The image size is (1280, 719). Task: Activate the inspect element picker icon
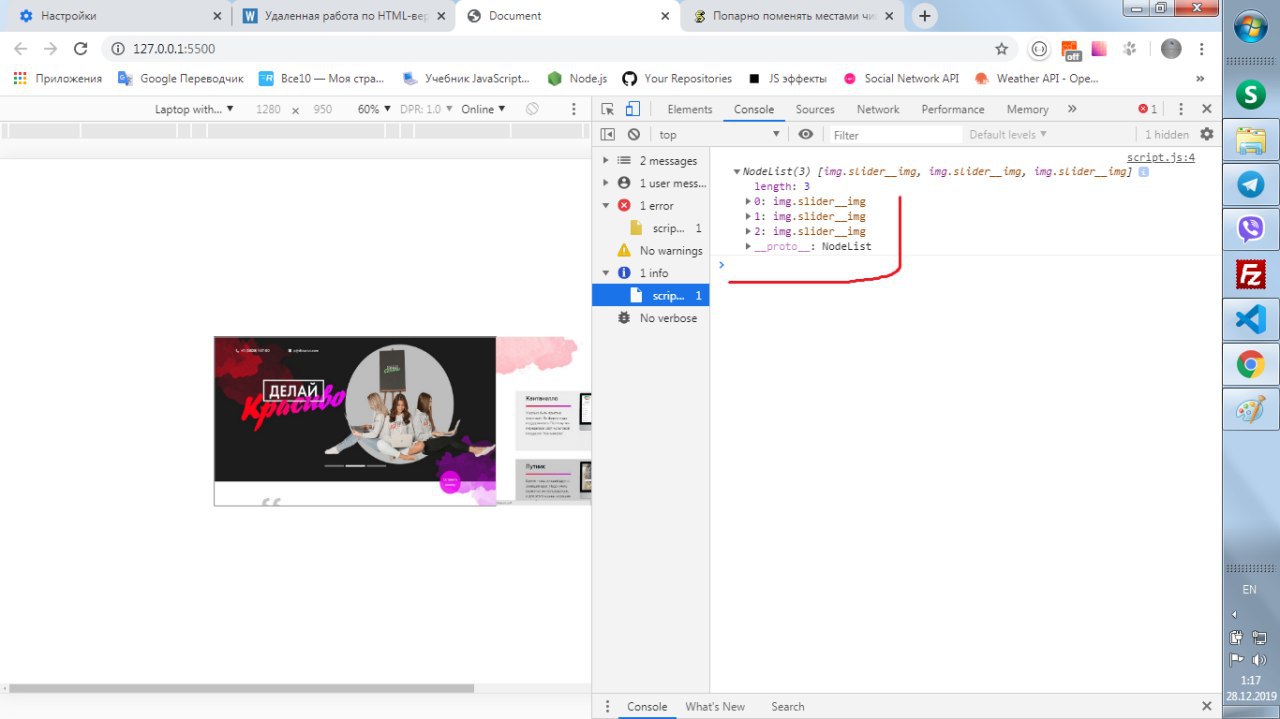click(607, 109)
